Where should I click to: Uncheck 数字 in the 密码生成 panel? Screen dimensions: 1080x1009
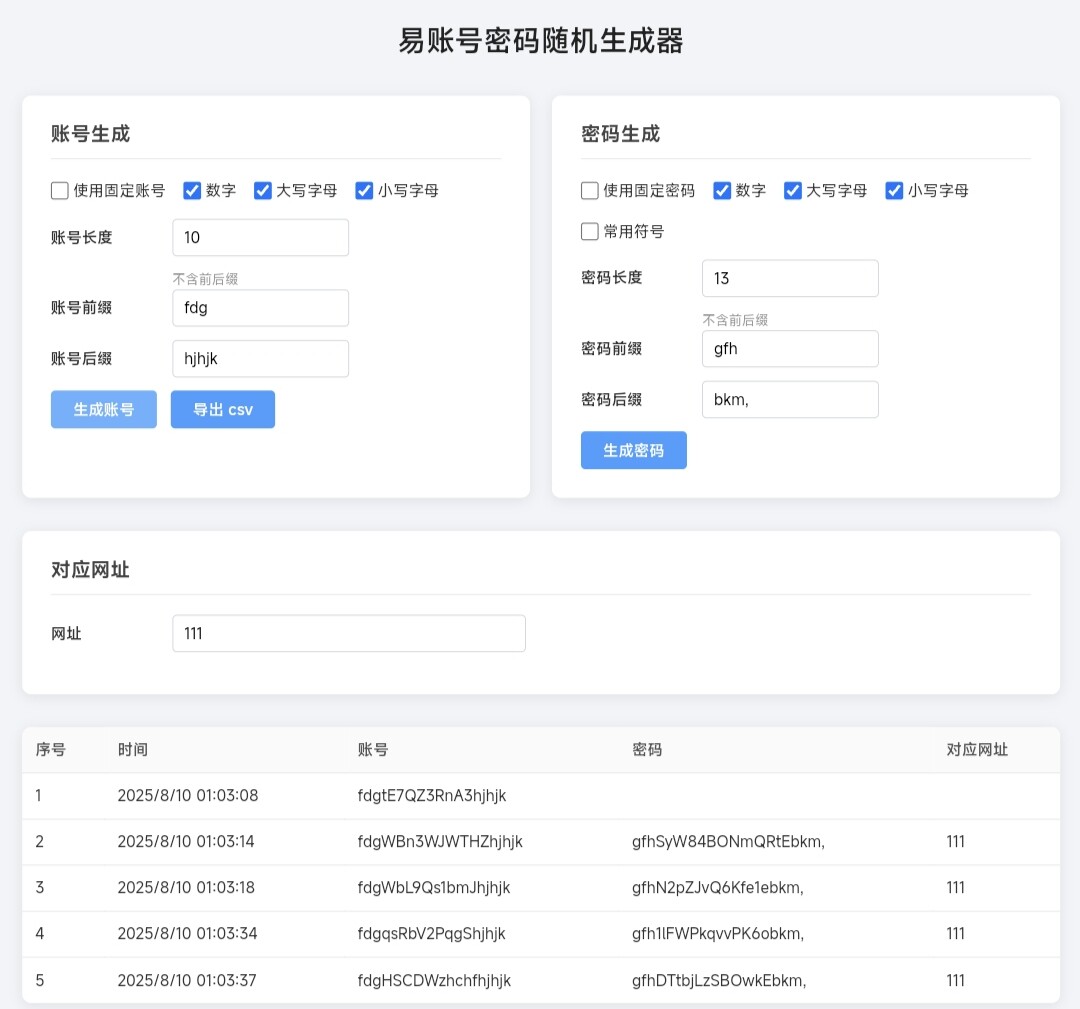722,190
